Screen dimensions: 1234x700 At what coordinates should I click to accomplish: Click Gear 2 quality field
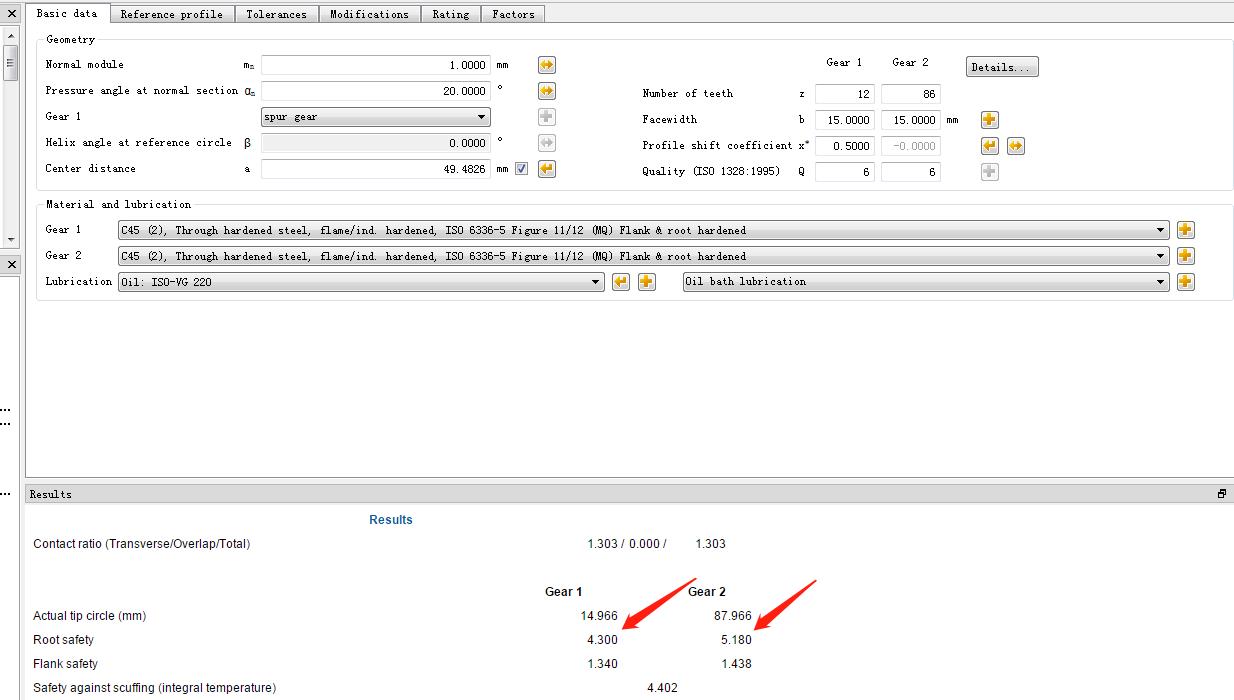(911, 172)
